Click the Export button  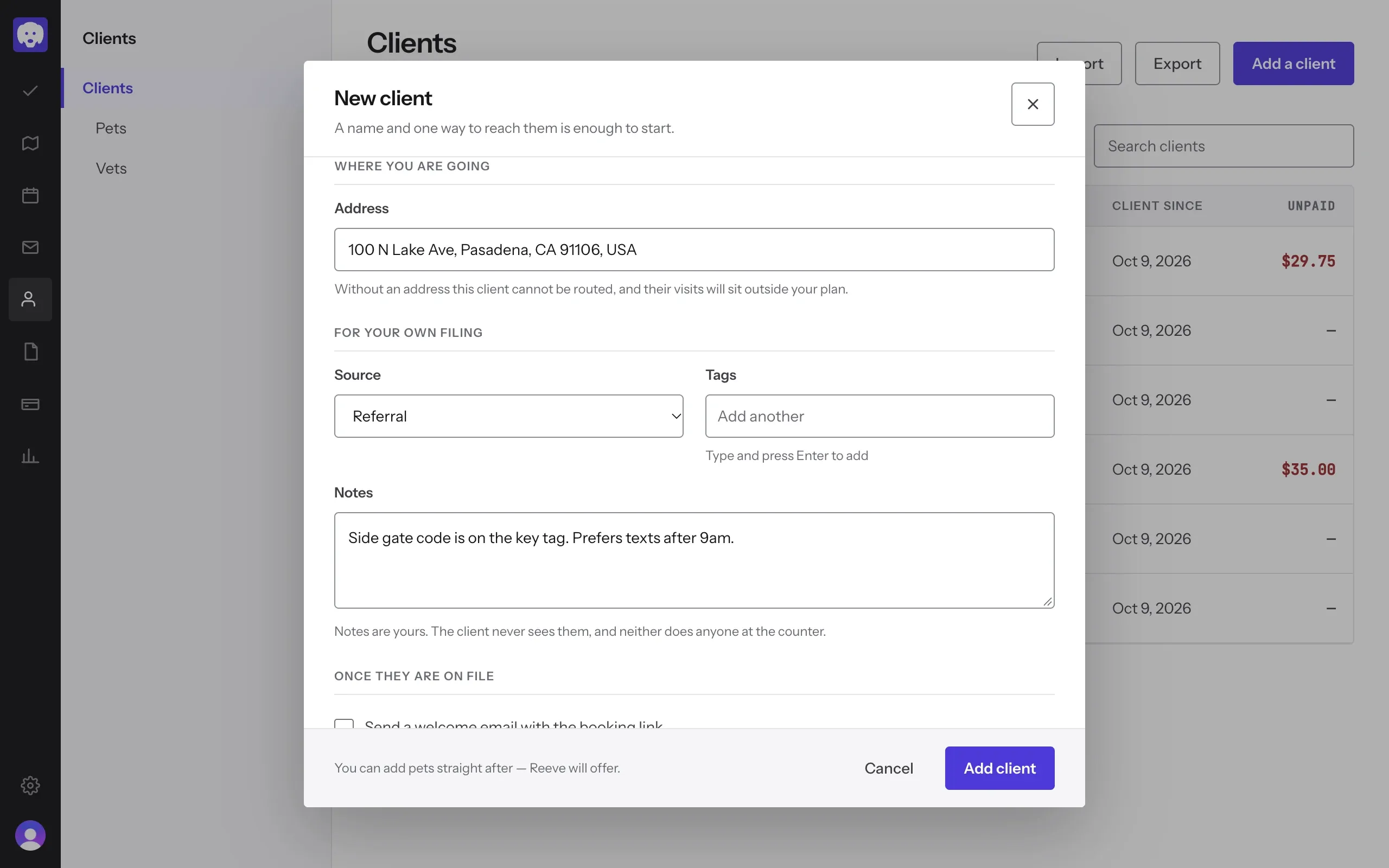pos(1177,63)
